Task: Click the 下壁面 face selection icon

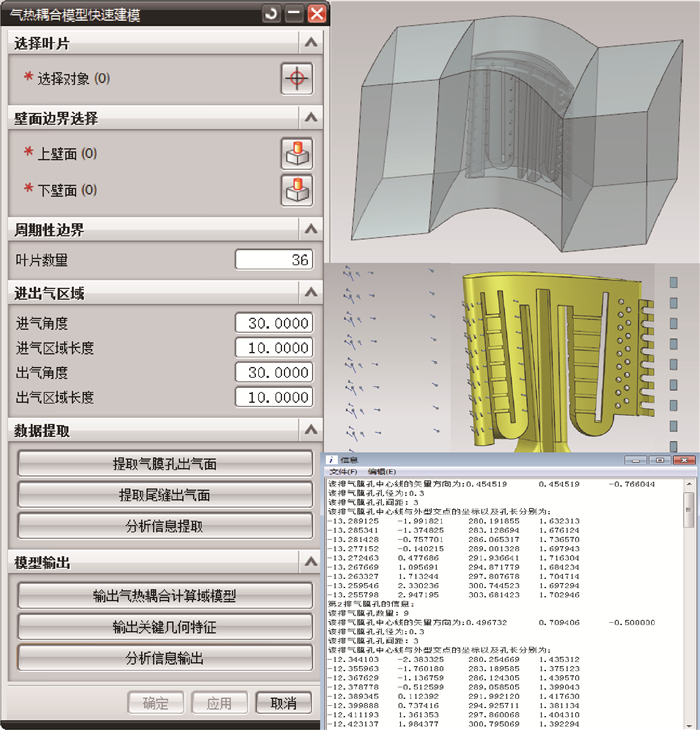Action: [x=297, y=189]
